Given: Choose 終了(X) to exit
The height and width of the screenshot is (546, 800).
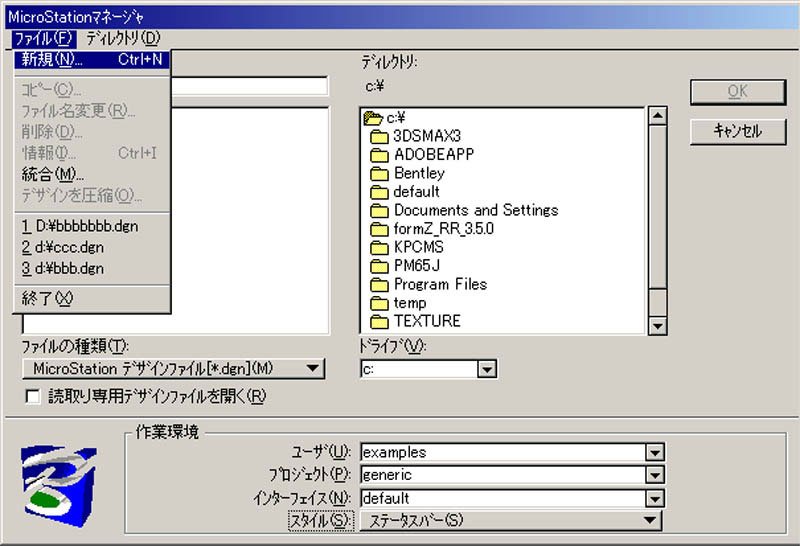Looking at the screenshot, I should pyautogui.click(x=92, y=299).
